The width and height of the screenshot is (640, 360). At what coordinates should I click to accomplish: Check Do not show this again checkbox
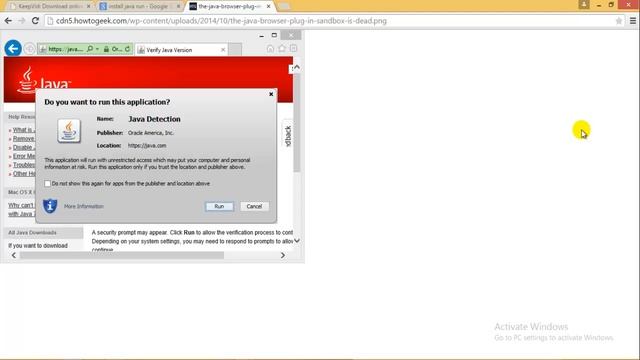tap(48, 184)
